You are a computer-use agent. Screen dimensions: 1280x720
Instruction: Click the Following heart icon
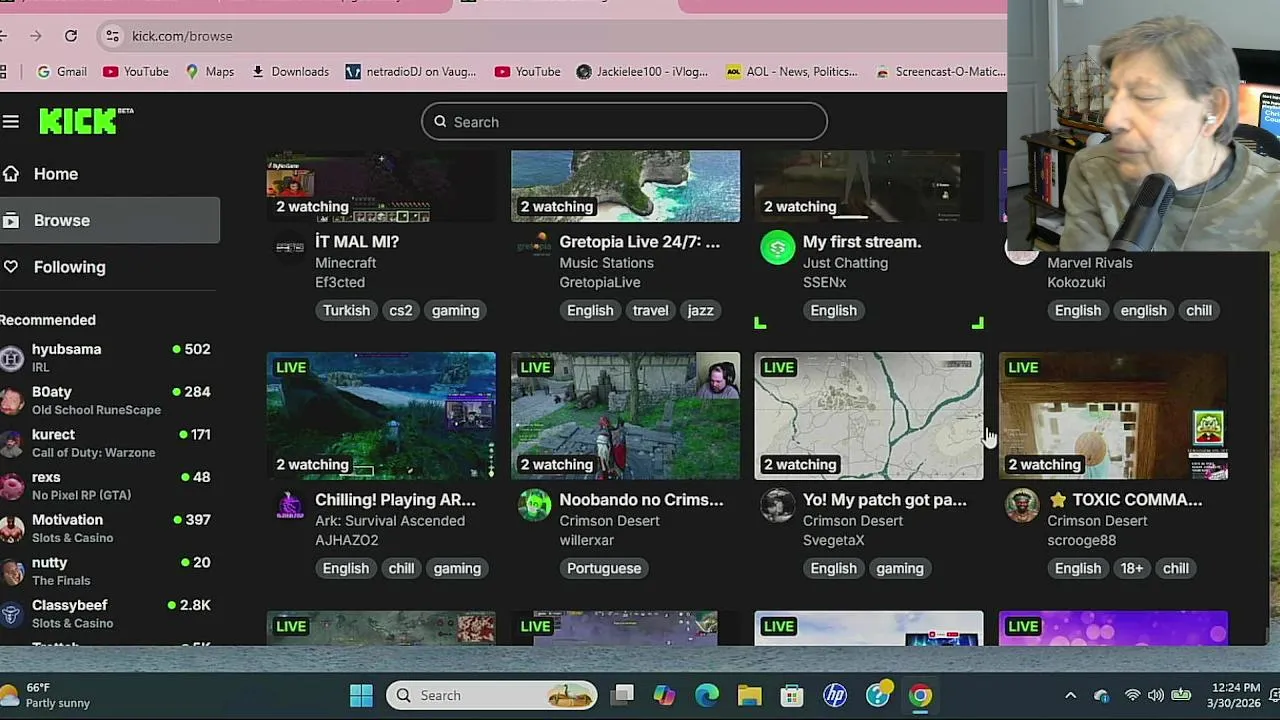tap(10, 267)
